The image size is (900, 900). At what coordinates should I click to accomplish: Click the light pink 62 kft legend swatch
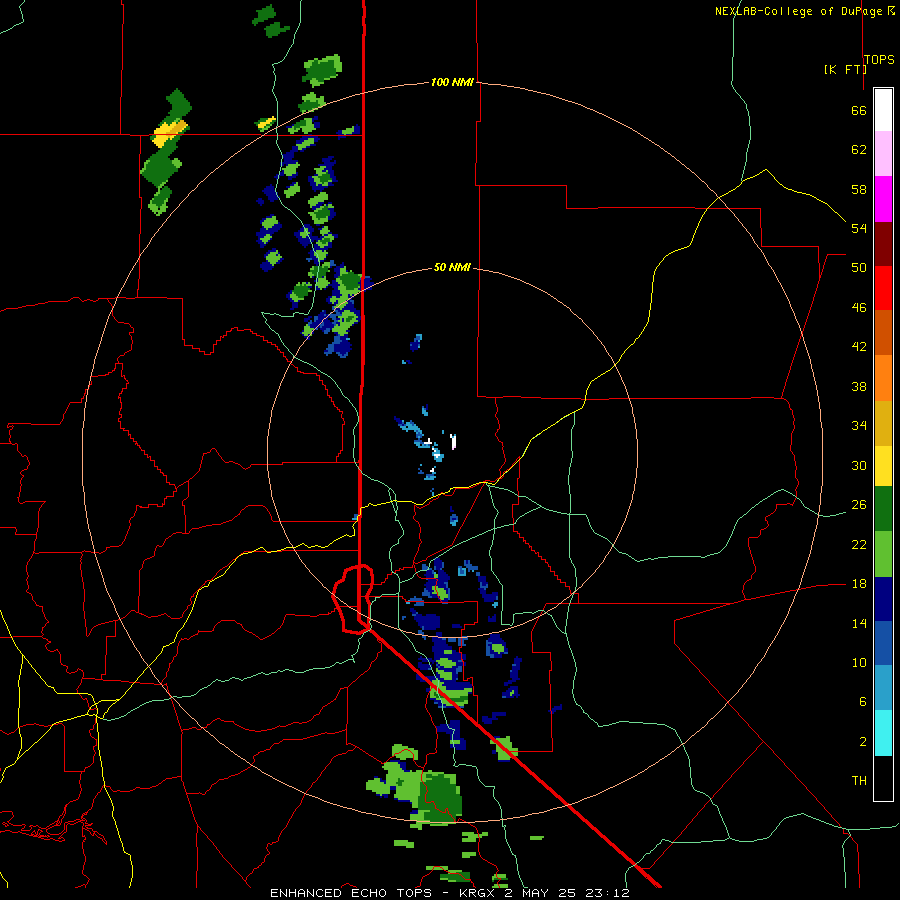[x=883, y=154]
